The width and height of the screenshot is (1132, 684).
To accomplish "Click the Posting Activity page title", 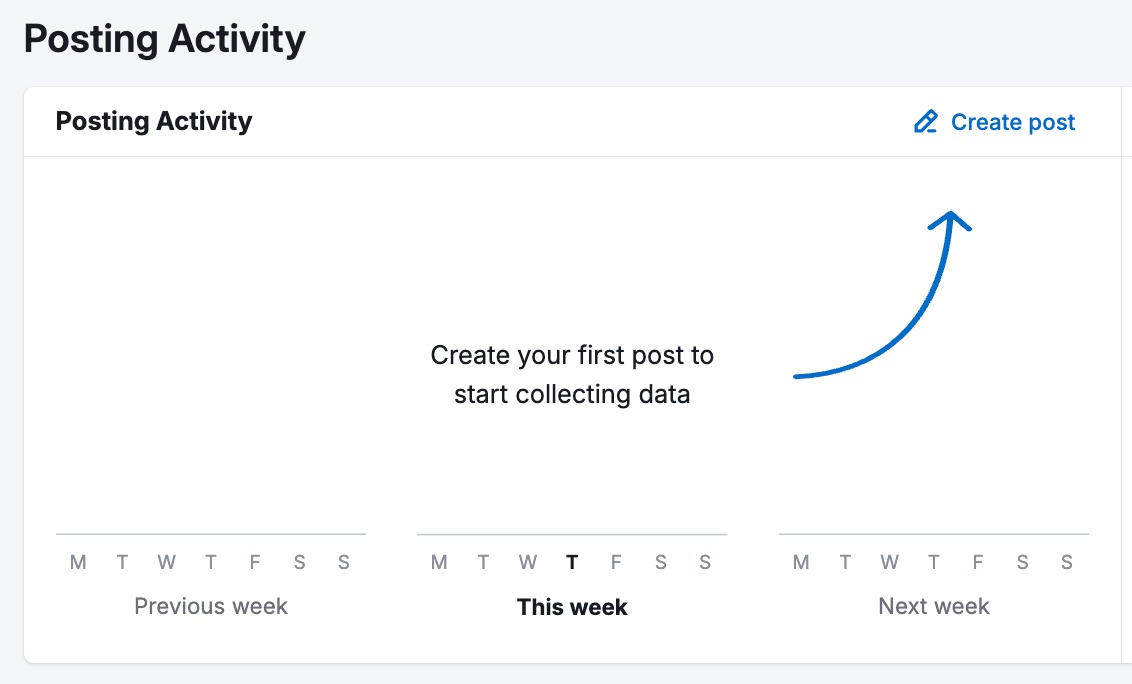I will (x=164, y=39).
